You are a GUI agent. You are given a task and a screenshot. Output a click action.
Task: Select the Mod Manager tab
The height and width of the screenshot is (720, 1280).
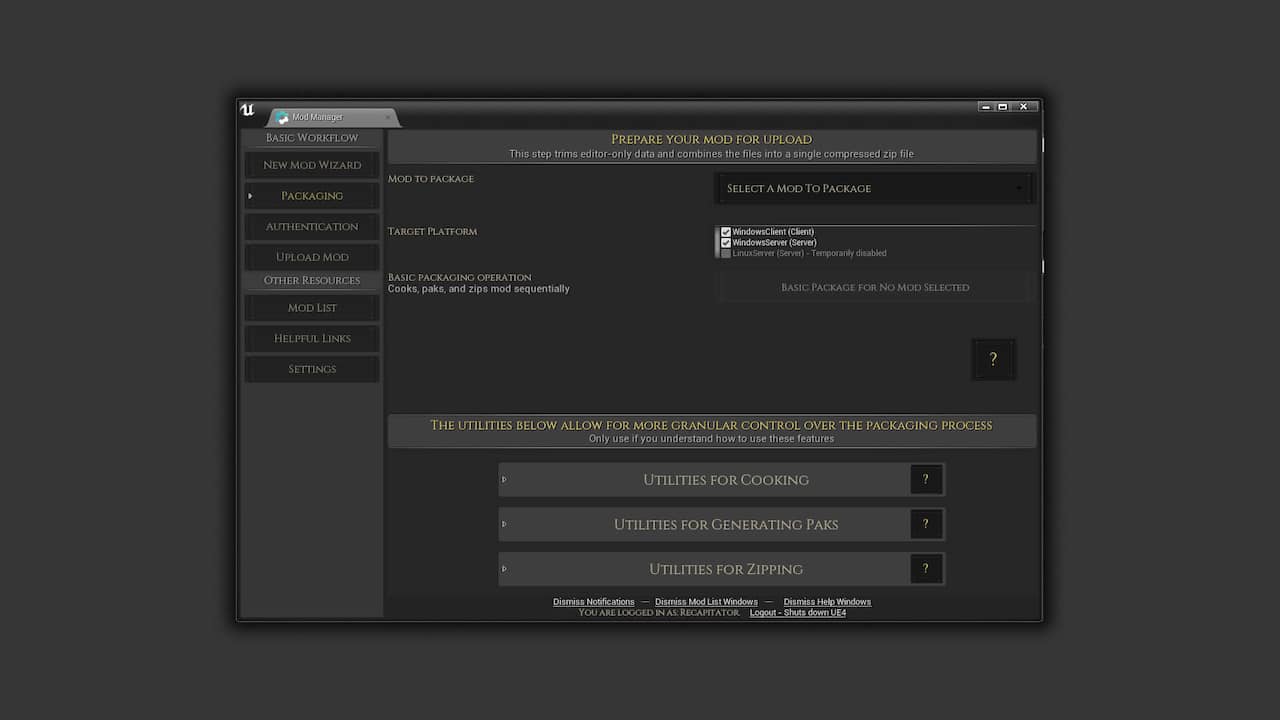(x=333, y=117)
